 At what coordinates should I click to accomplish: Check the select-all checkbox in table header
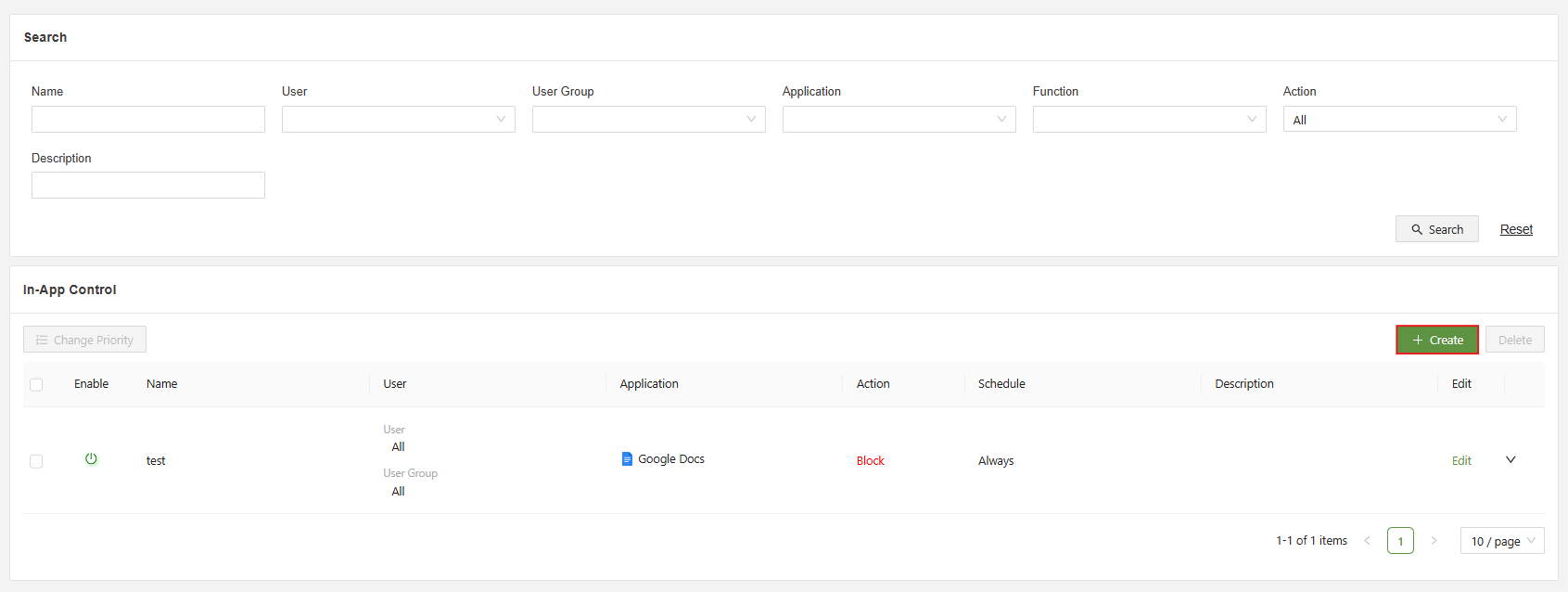point(36,384)
